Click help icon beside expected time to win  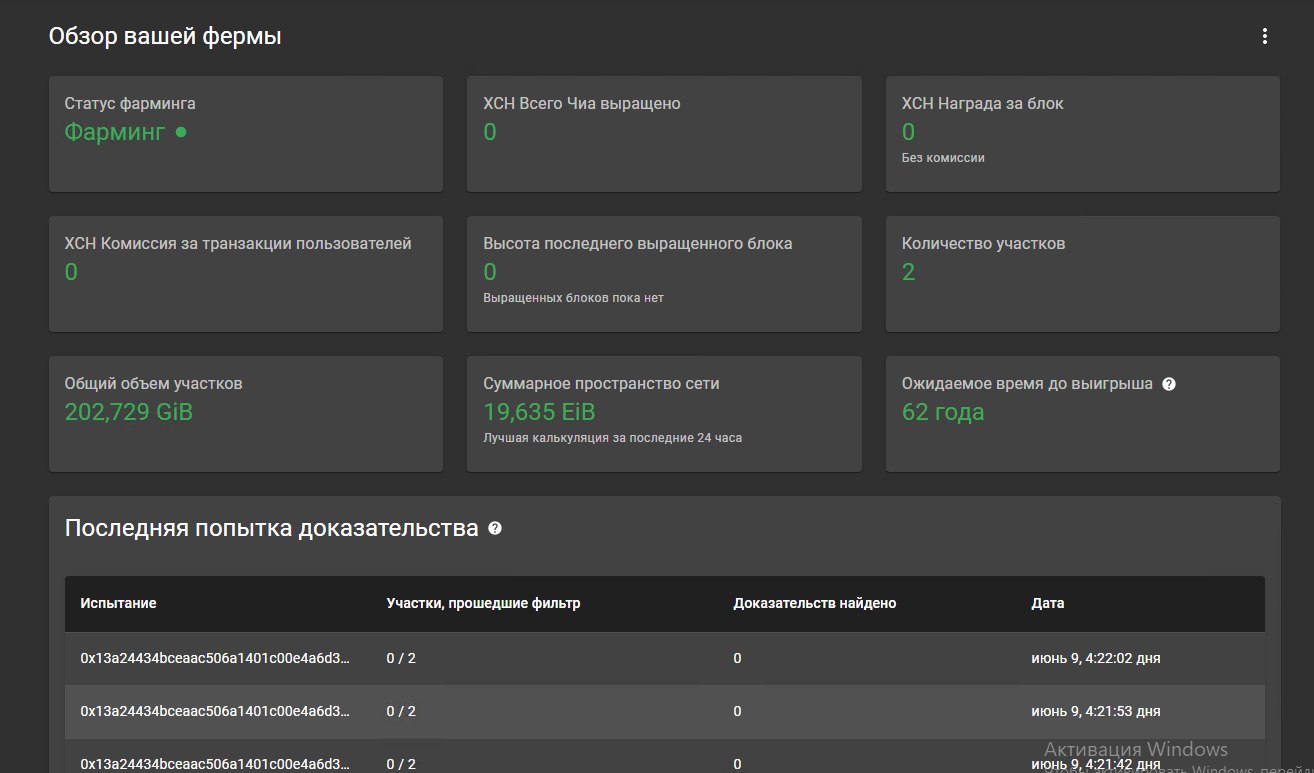pos(1169,384)
